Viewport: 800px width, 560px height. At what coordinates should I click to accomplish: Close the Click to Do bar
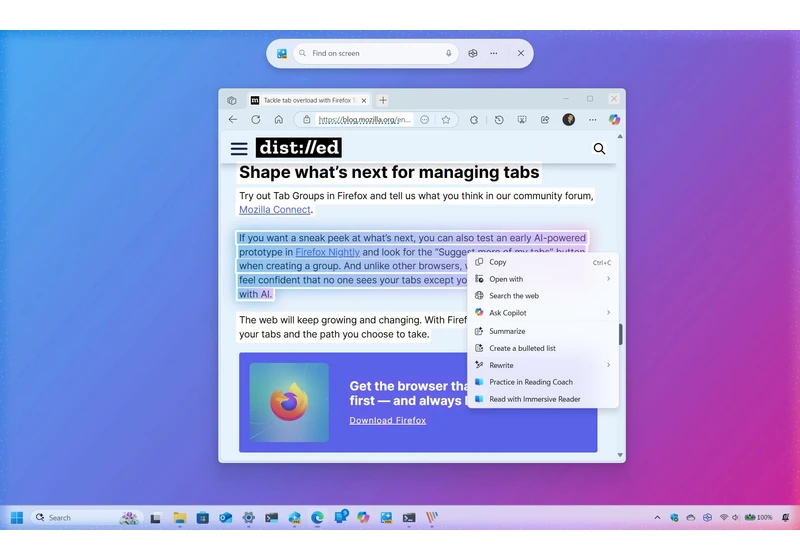tap(521, 53)
